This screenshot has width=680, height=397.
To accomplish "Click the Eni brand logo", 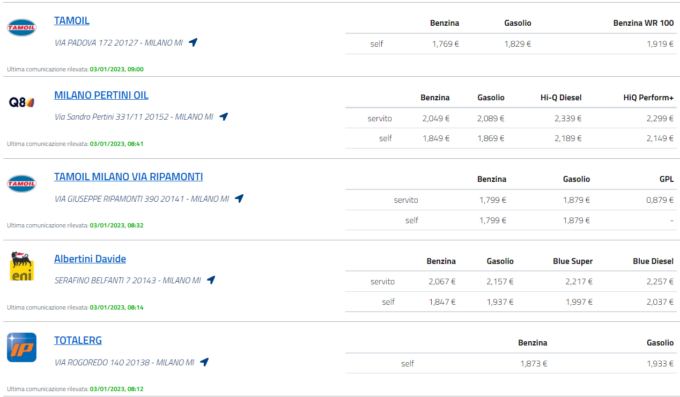I will click(22, 266).
